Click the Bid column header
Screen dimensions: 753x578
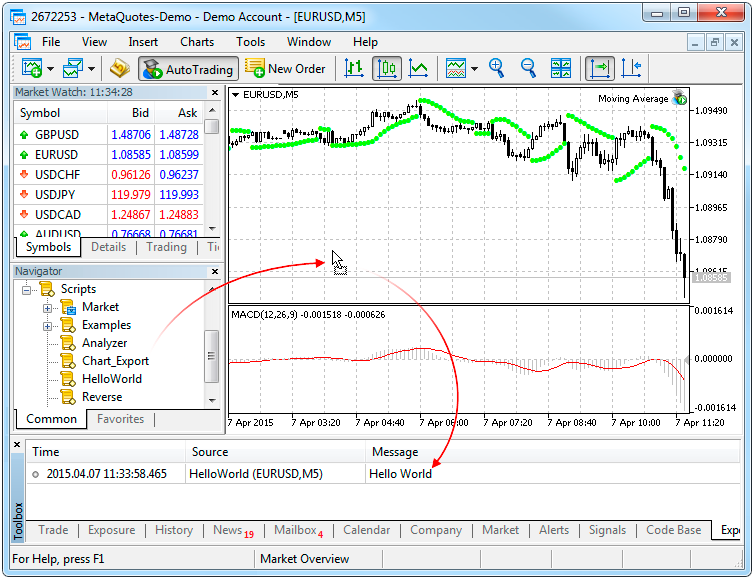[x=131, y=113]
